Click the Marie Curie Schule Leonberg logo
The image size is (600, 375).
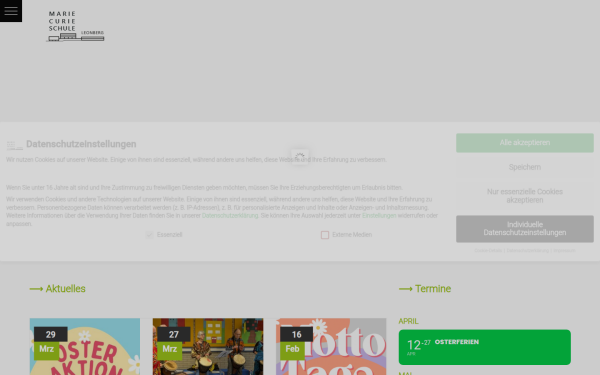click(75, 26)
